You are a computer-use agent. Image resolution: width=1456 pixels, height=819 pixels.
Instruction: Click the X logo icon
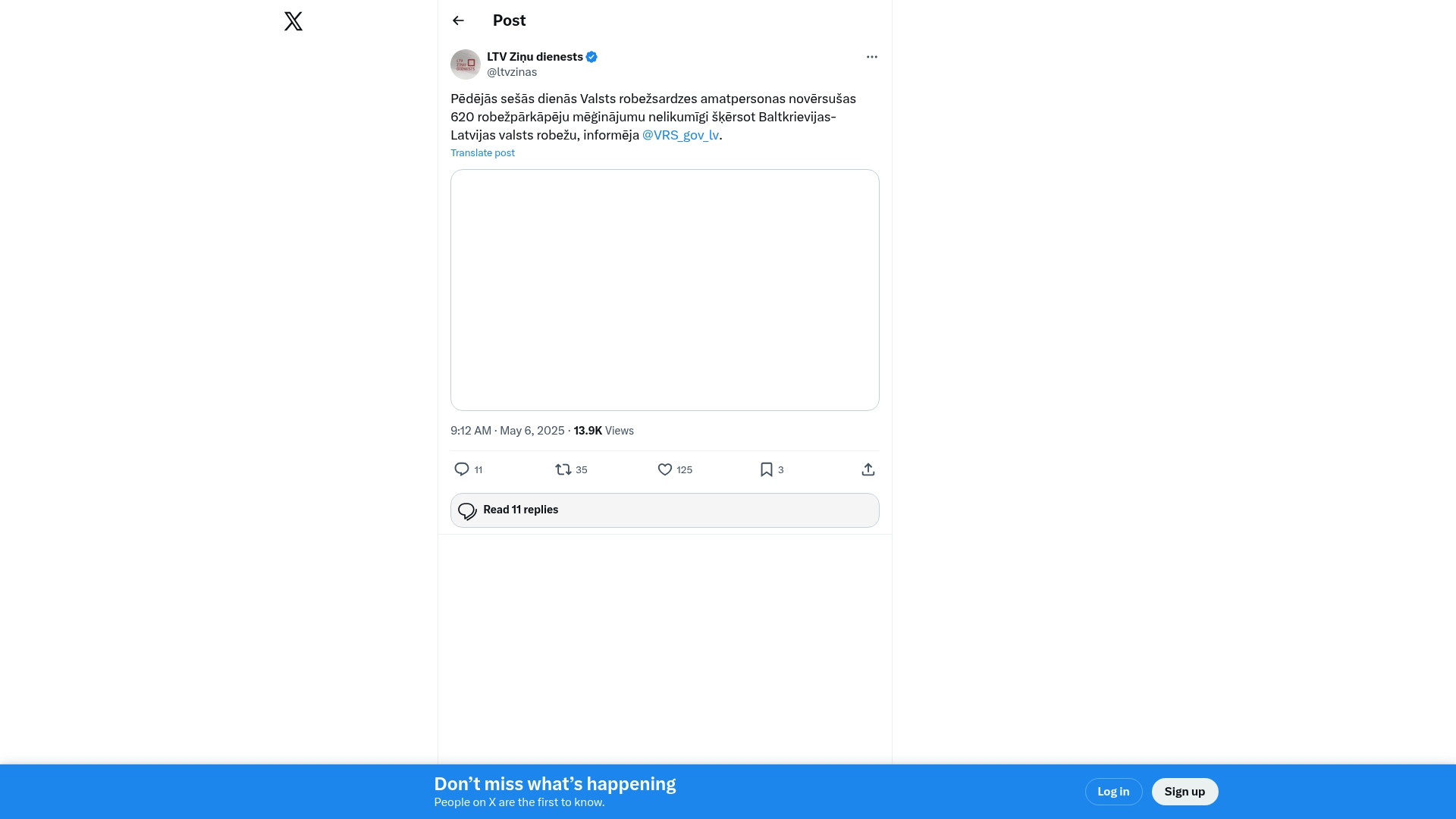[293, 21]
